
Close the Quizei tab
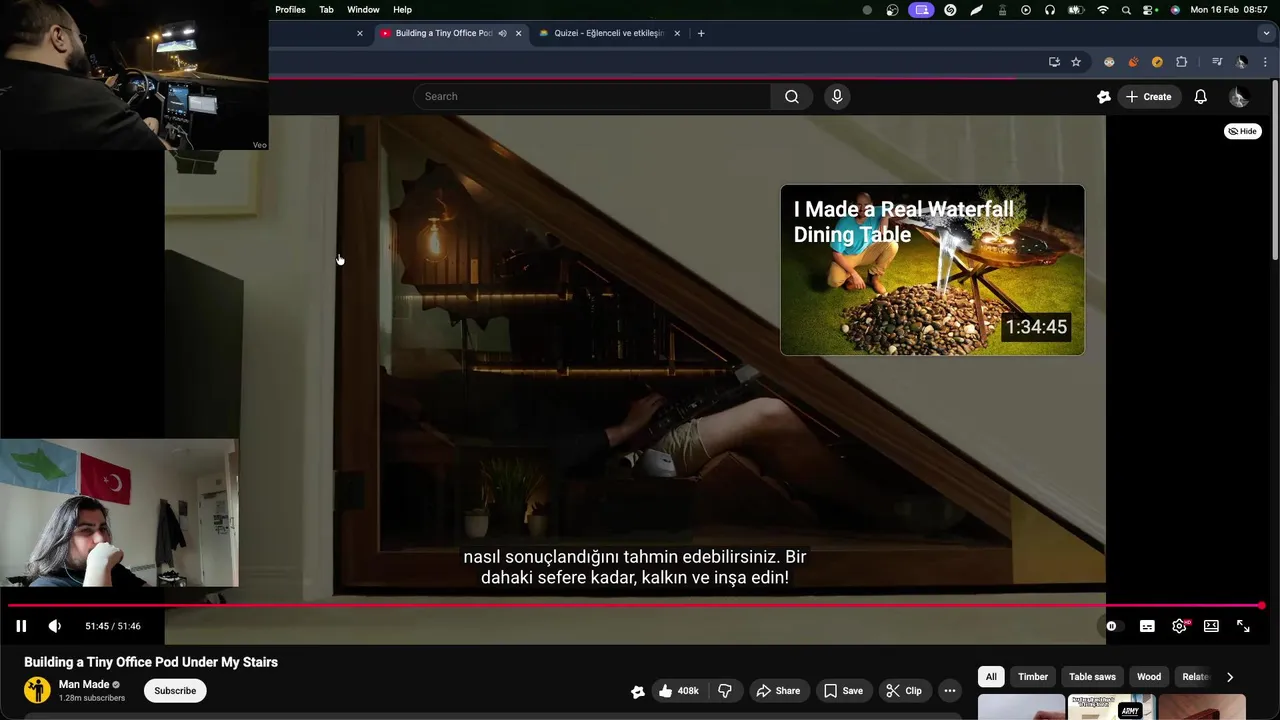(677, 33)
